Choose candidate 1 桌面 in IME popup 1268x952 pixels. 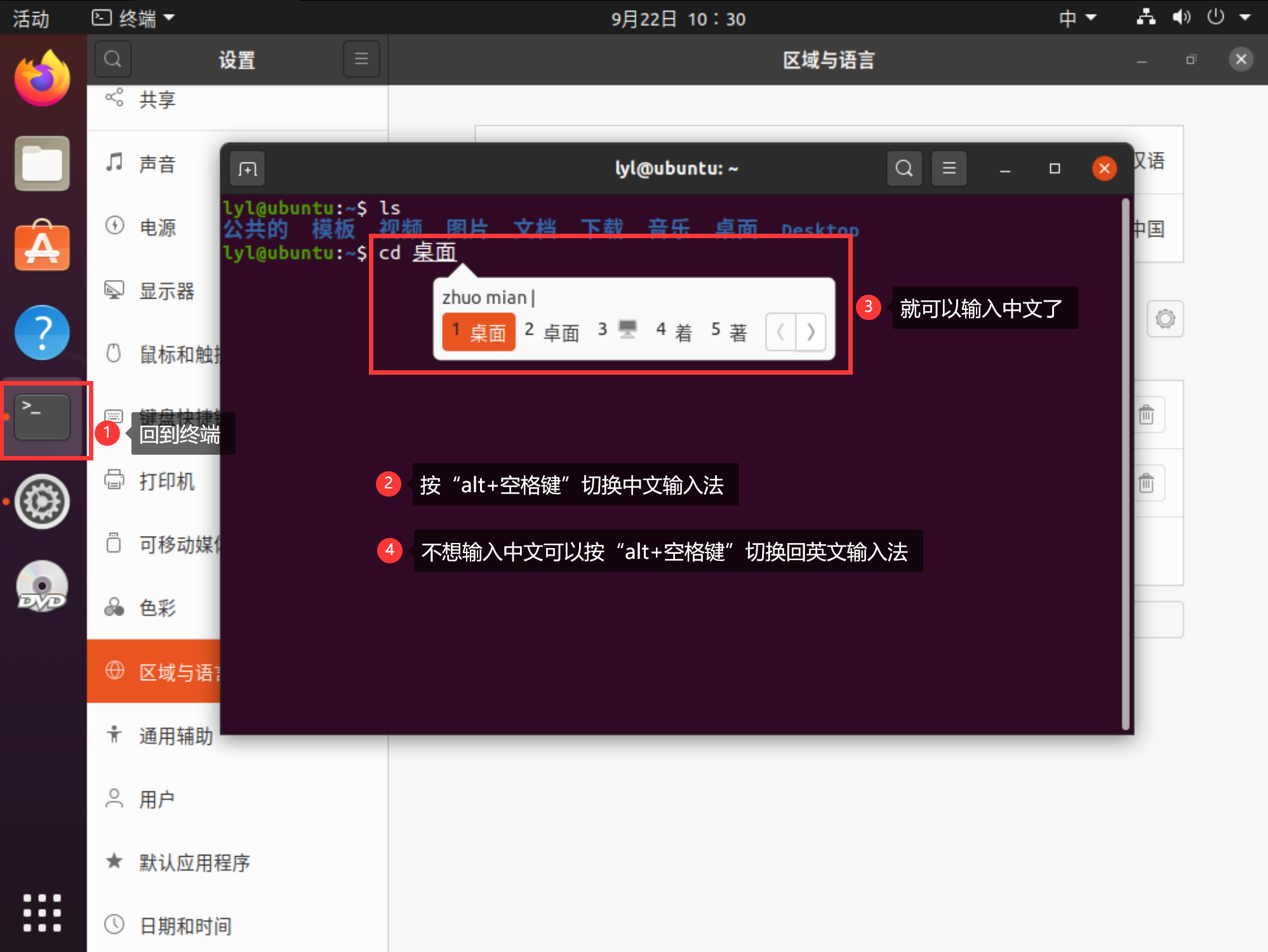point(479,332)
